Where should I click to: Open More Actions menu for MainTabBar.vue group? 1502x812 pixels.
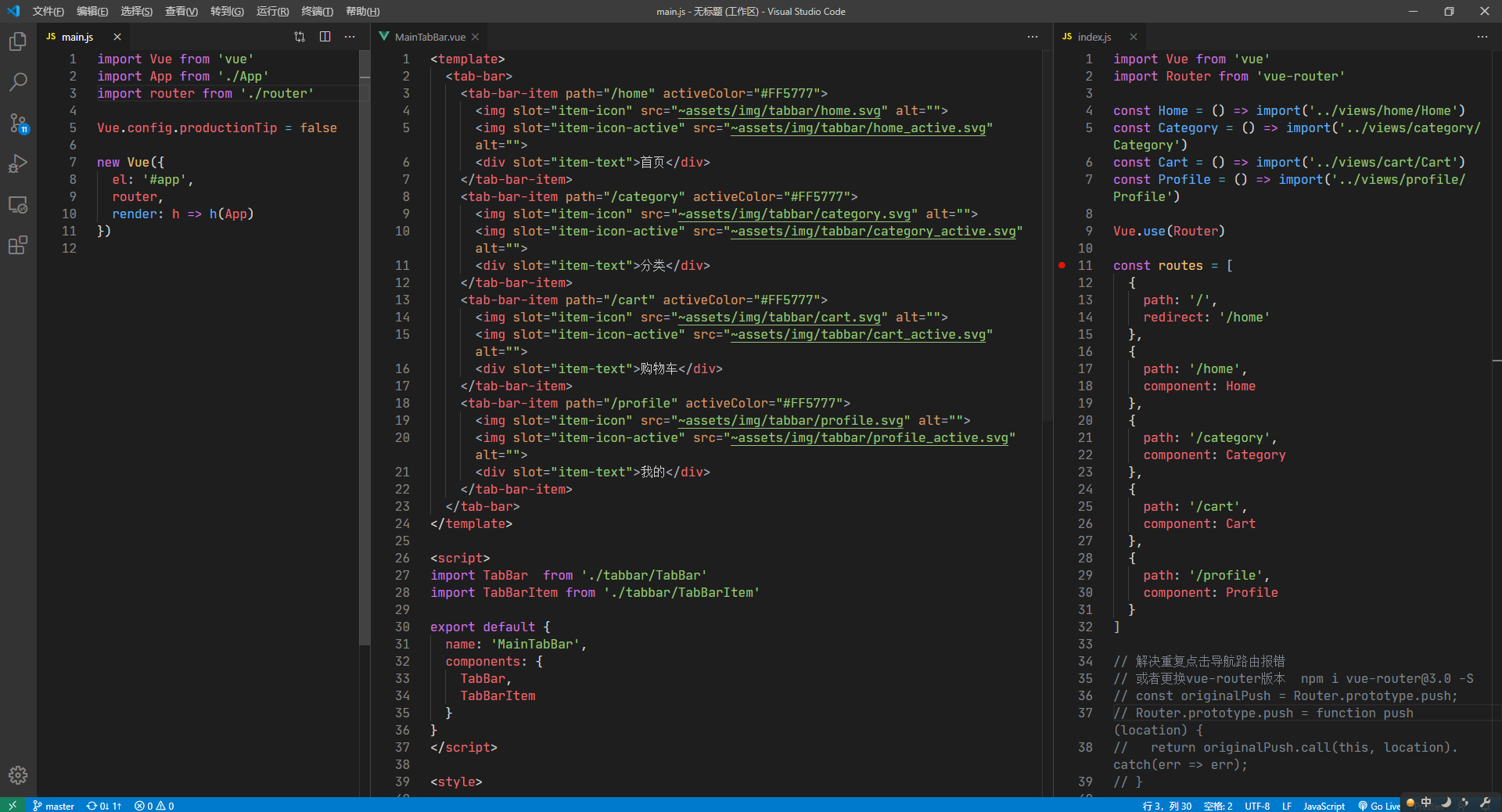[x=1033, y=37]
